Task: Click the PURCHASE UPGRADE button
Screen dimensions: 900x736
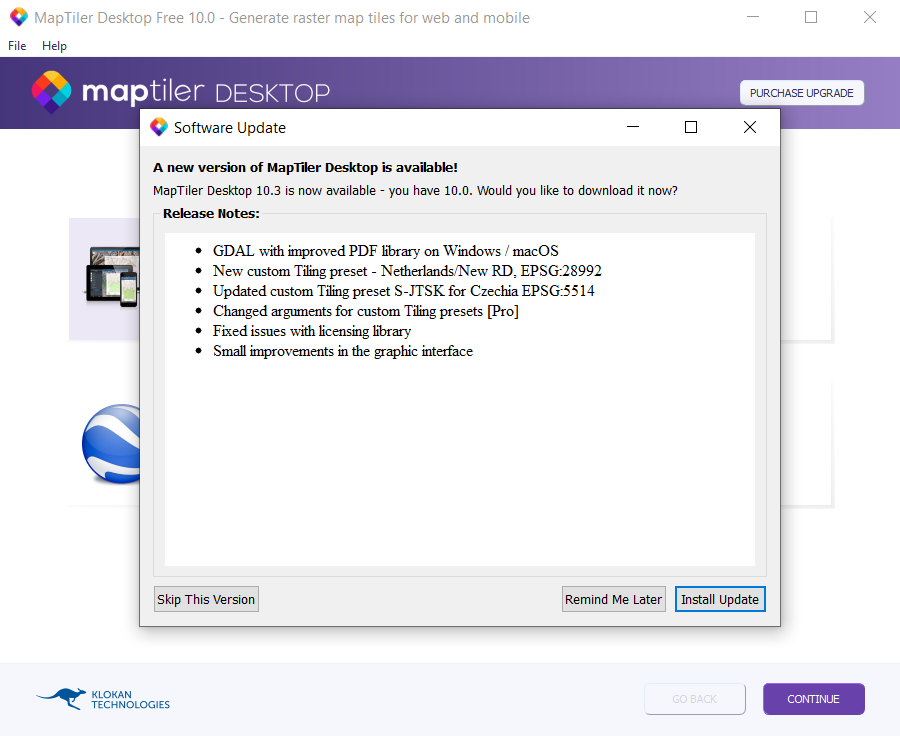Action: point(801,92)
